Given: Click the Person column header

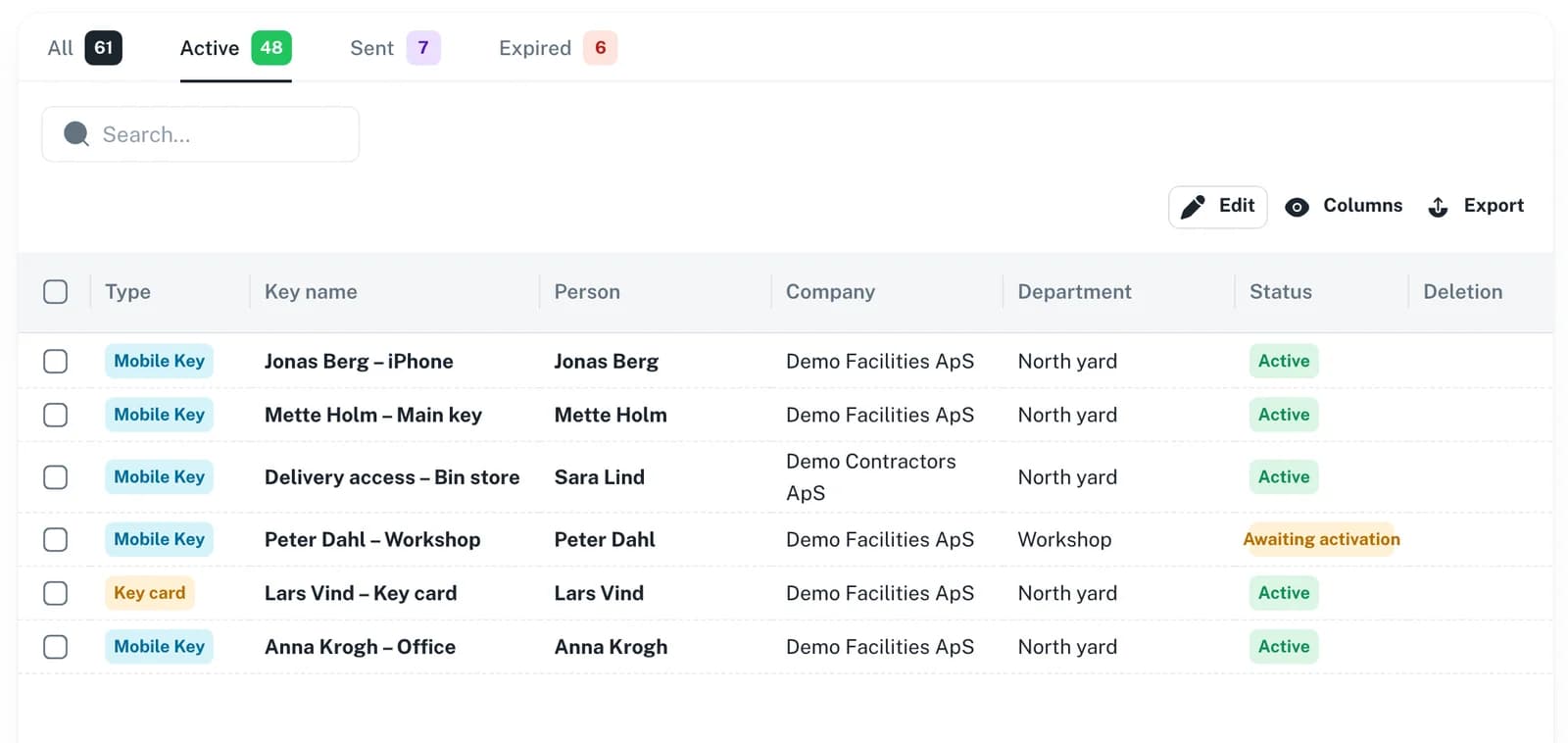Looking at the screenshot, I should pos(587,292).
